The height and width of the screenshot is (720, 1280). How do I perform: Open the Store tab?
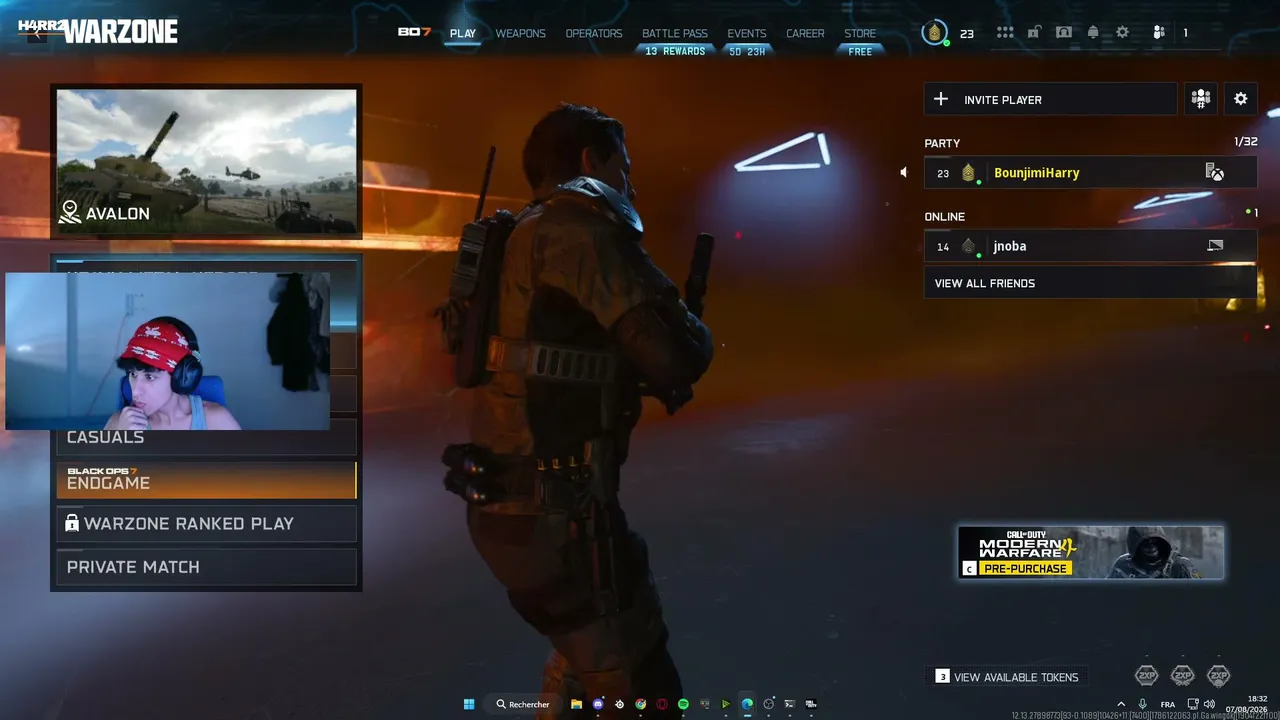pos(860,33)
